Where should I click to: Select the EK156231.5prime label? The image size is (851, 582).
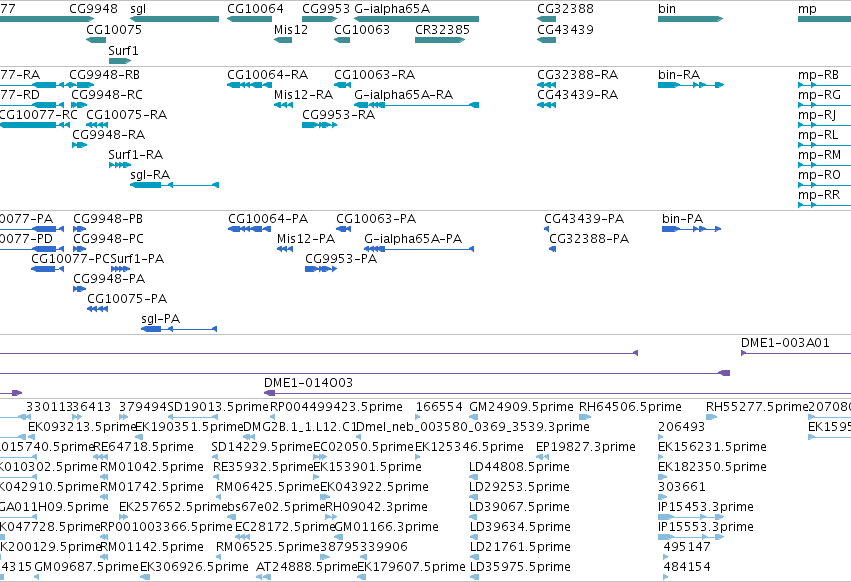pos(712,447)
